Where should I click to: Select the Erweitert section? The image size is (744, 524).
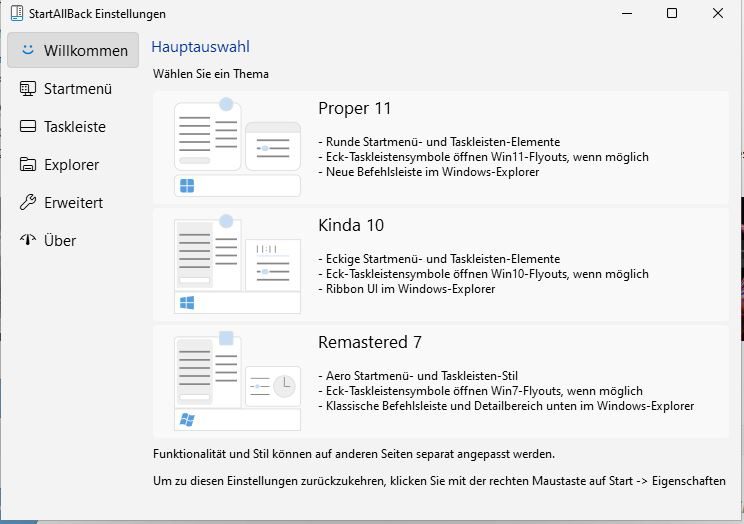73,202
